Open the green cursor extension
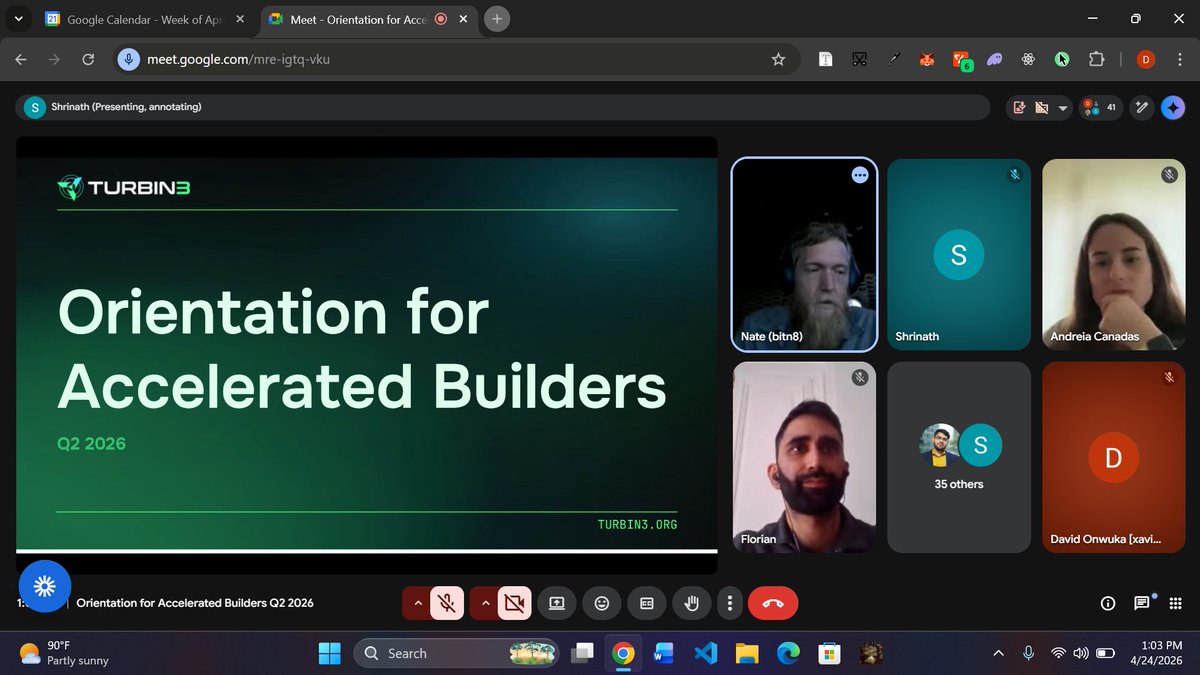The image size is (1200, 675). (1062, 60)
